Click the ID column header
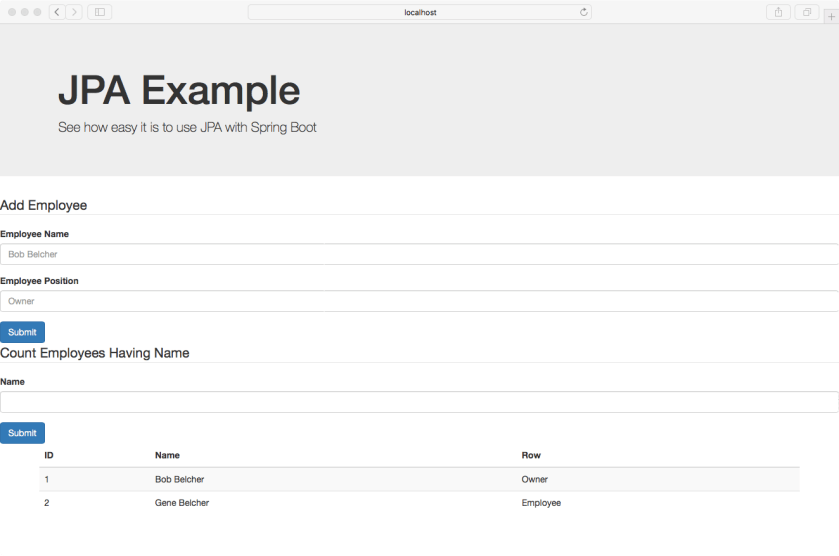Screen dimensions: 839x556 [x=49, y=455]
